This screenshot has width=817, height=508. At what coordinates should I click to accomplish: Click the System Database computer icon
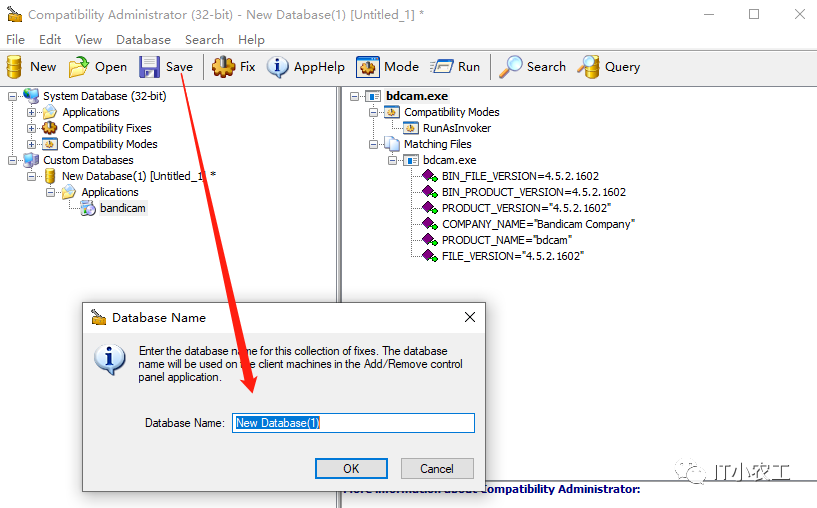pyautogui.click(x=31, y=96)
